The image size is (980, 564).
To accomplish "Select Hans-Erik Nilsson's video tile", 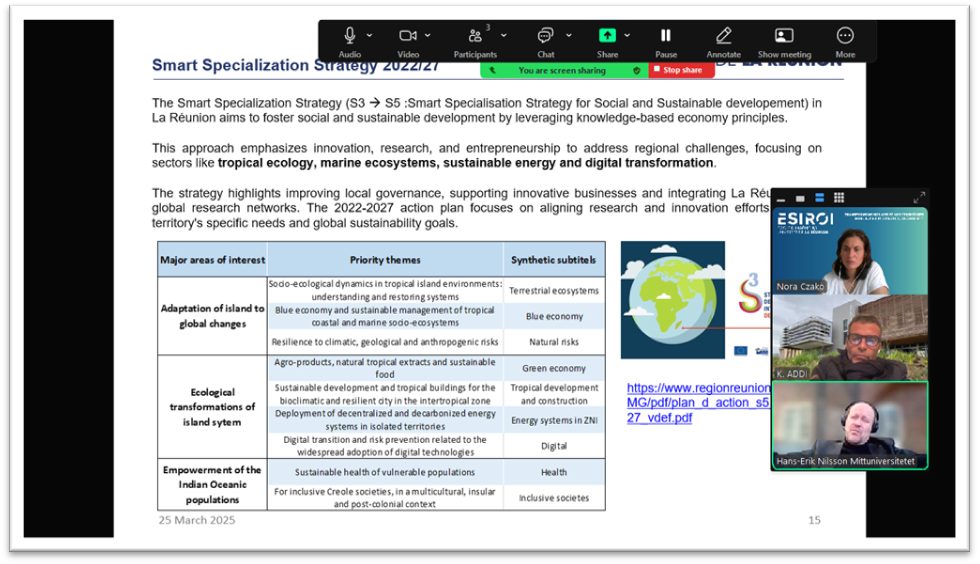I will tap(850, 425).
